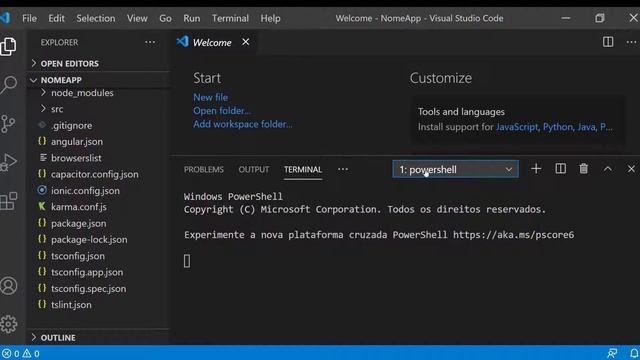Open tsconfig.spec.json file

tap(88, 289)
